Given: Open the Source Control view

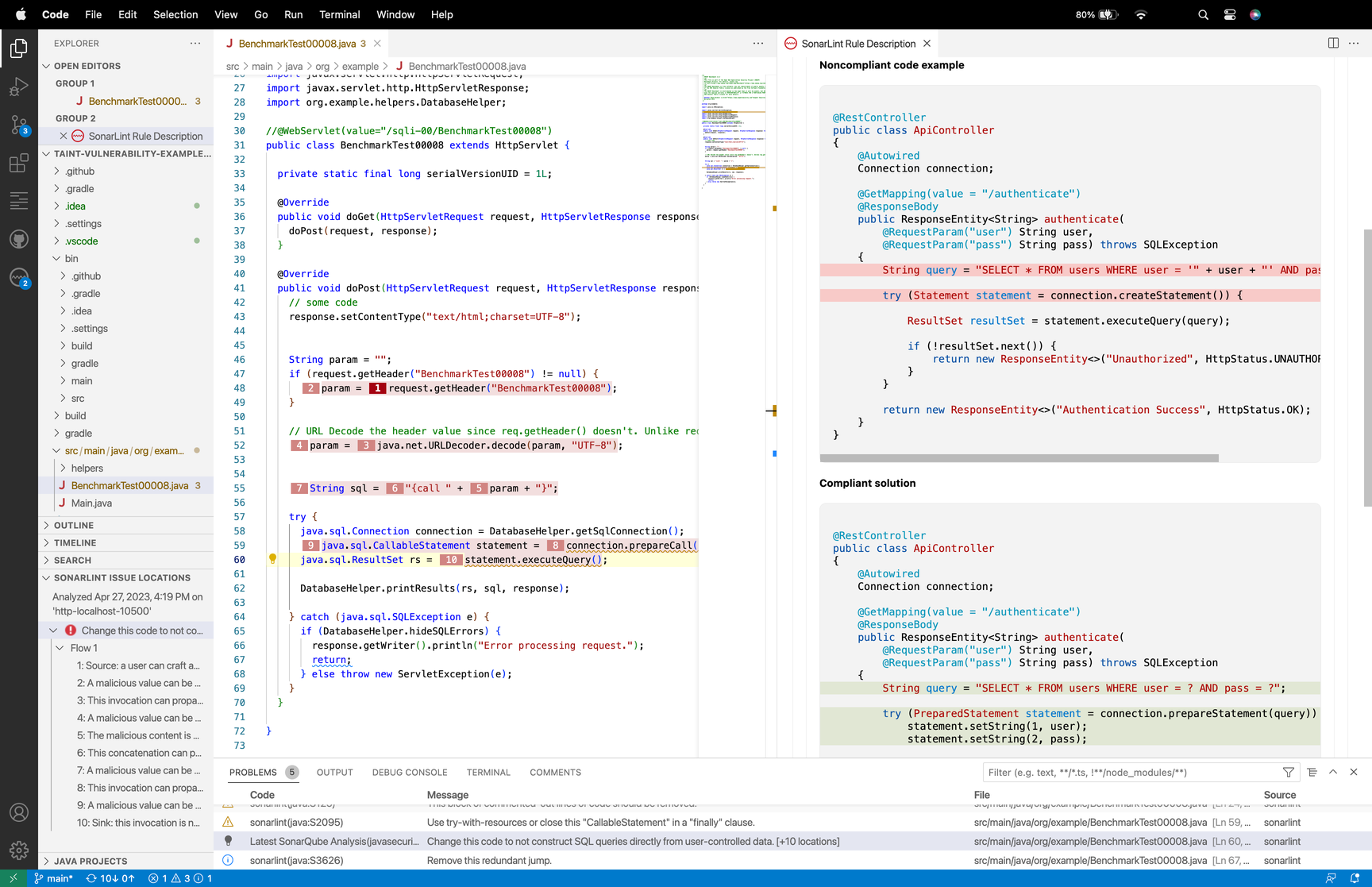Looking at the screenshot, I should click(18, 125).
